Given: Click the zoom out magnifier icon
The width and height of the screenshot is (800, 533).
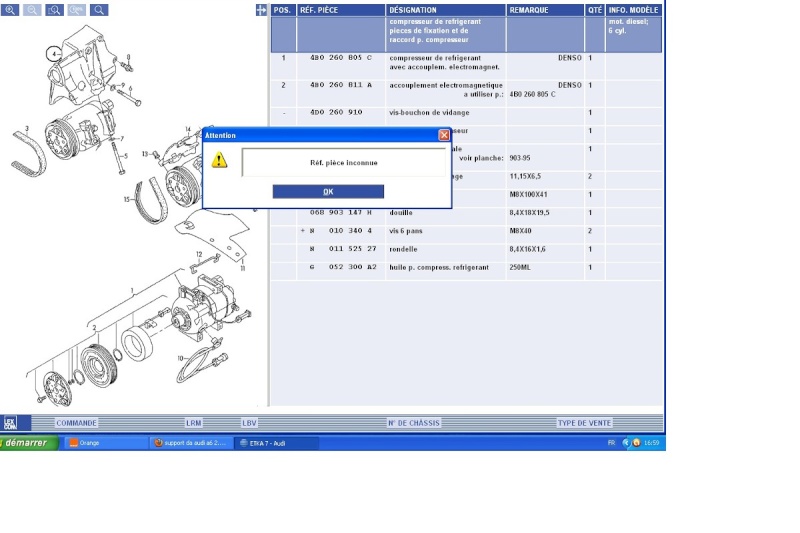Looking at the screenshot, I should click(x=33, y=10).
